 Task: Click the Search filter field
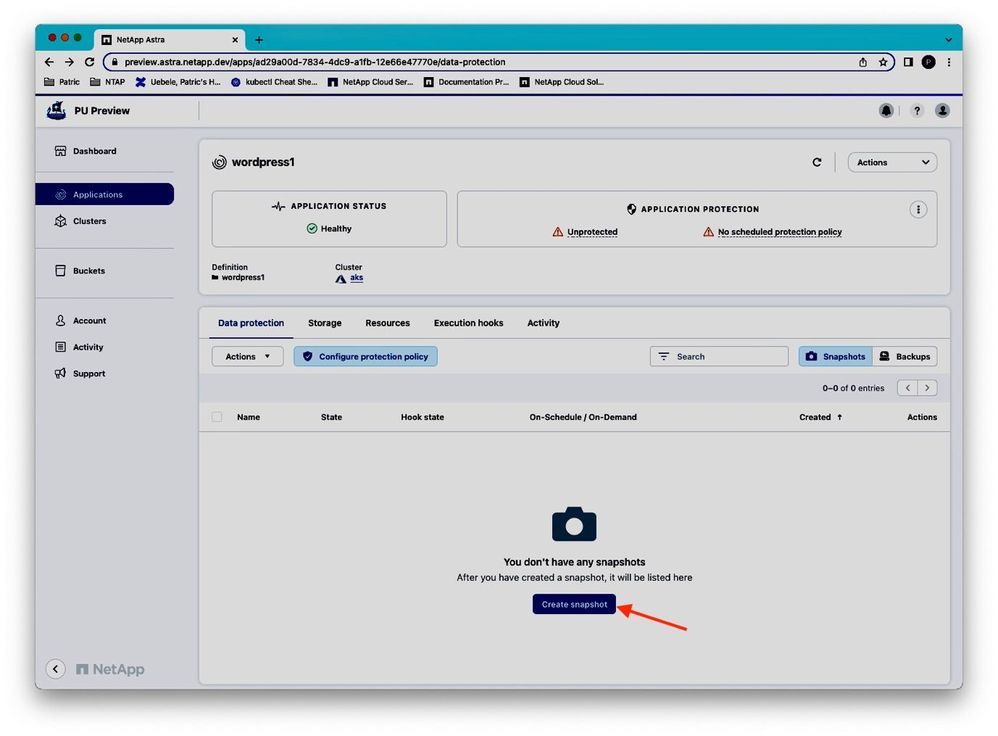(x=719, y=357)
